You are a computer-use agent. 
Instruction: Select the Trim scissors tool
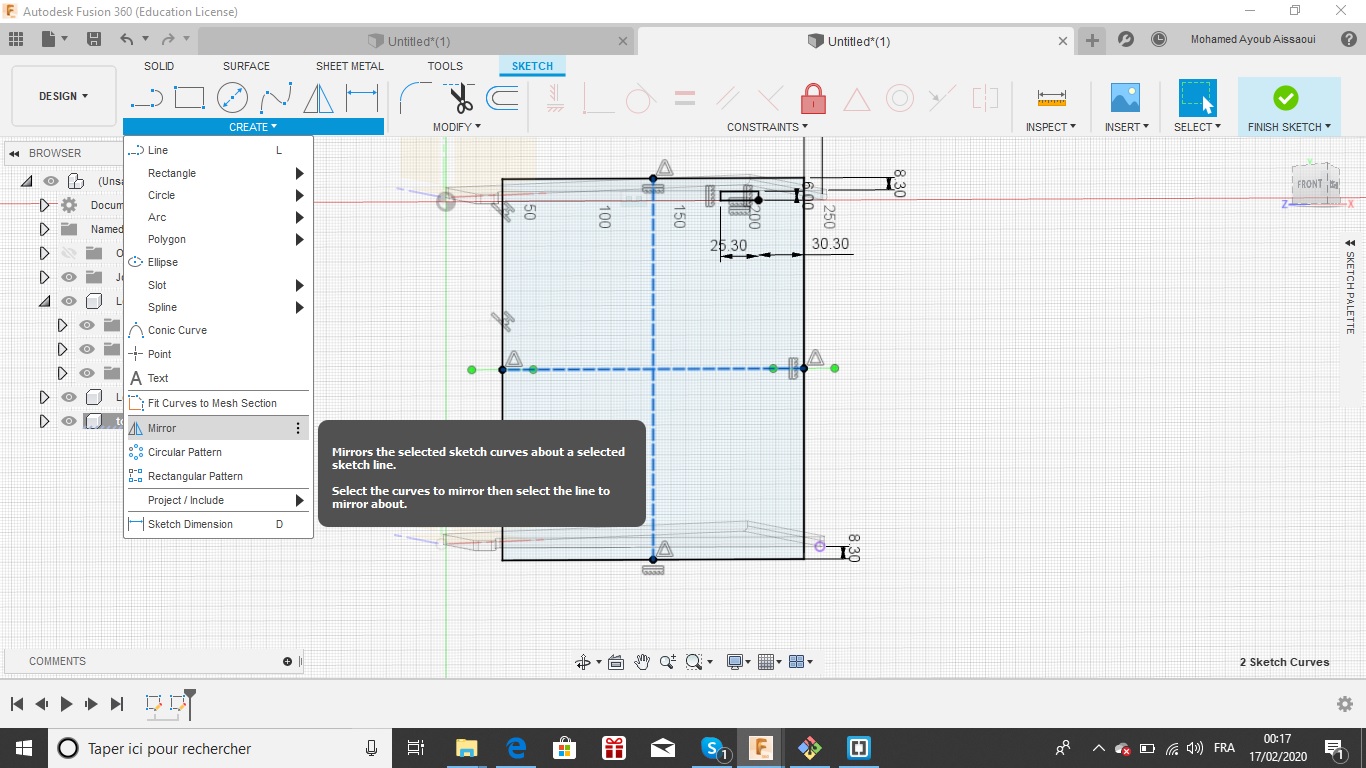tap(459, 98)
